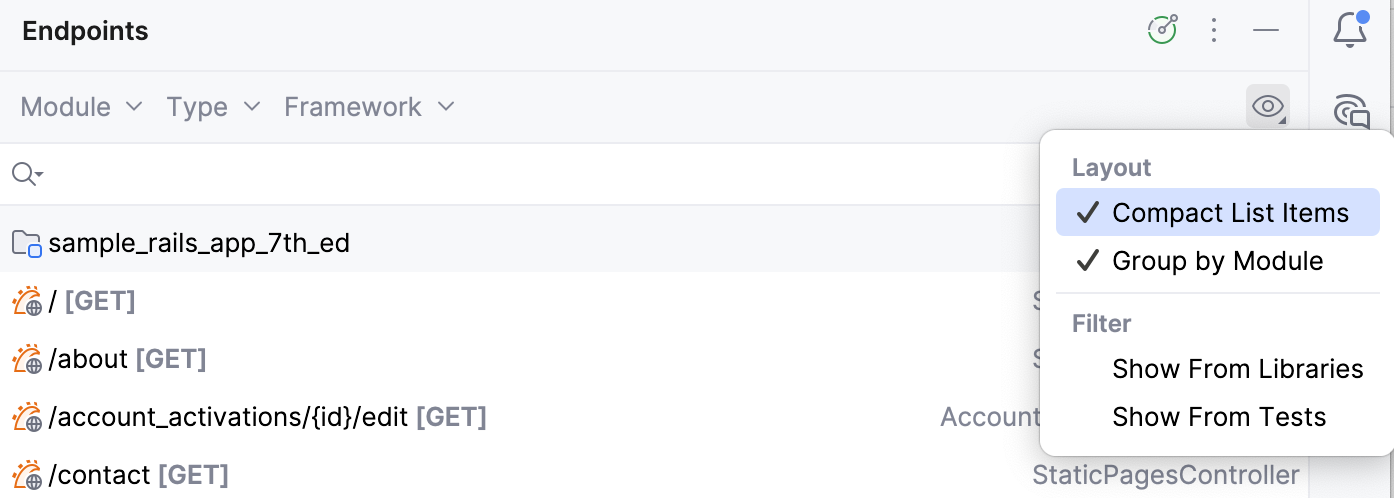Click the search magnifier icon
The height and width of the screenshot is (498, 1394).
(26, 175)
